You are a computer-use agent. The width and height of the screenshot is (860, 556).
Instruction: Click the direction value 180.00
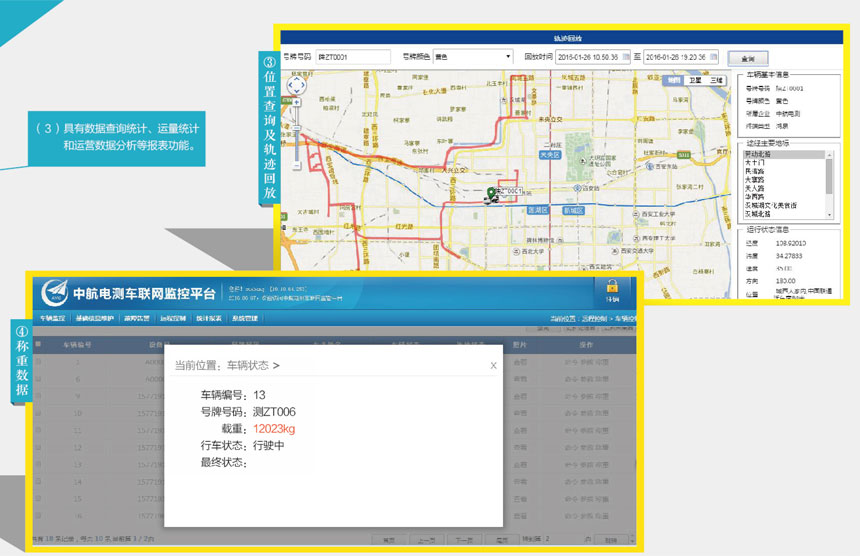point(785,281)
